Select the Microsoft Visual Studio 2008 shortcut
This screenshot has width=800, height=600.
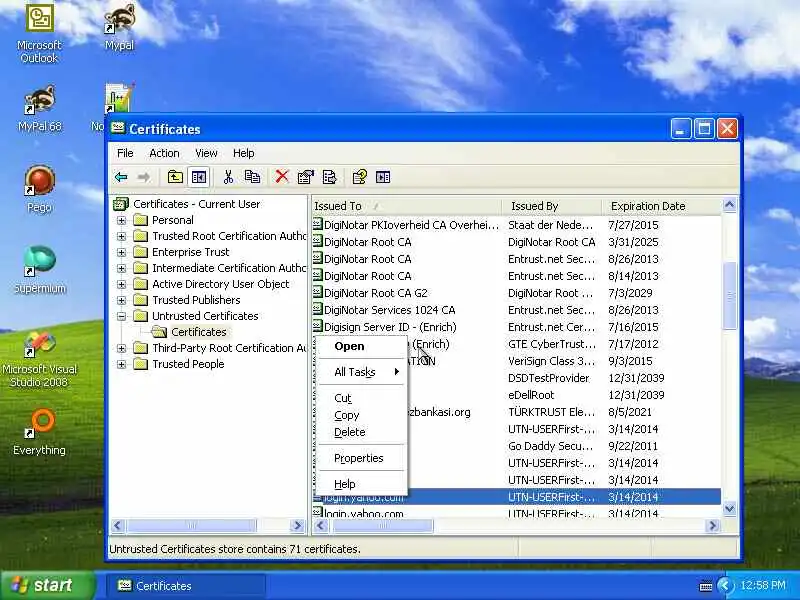click(39, 358)
